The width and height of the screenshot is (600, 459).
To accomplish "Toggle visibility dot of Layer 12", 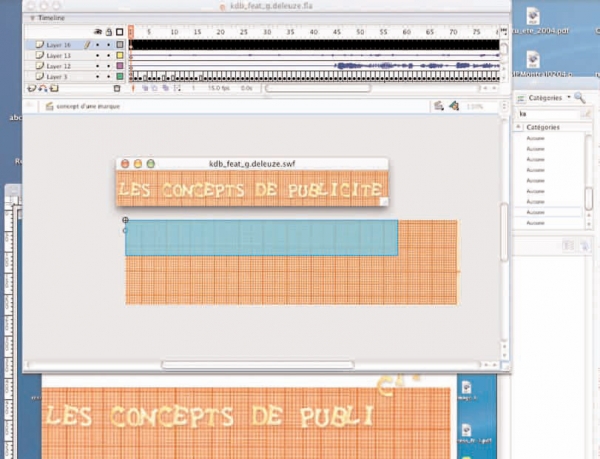I will (98, 66).
